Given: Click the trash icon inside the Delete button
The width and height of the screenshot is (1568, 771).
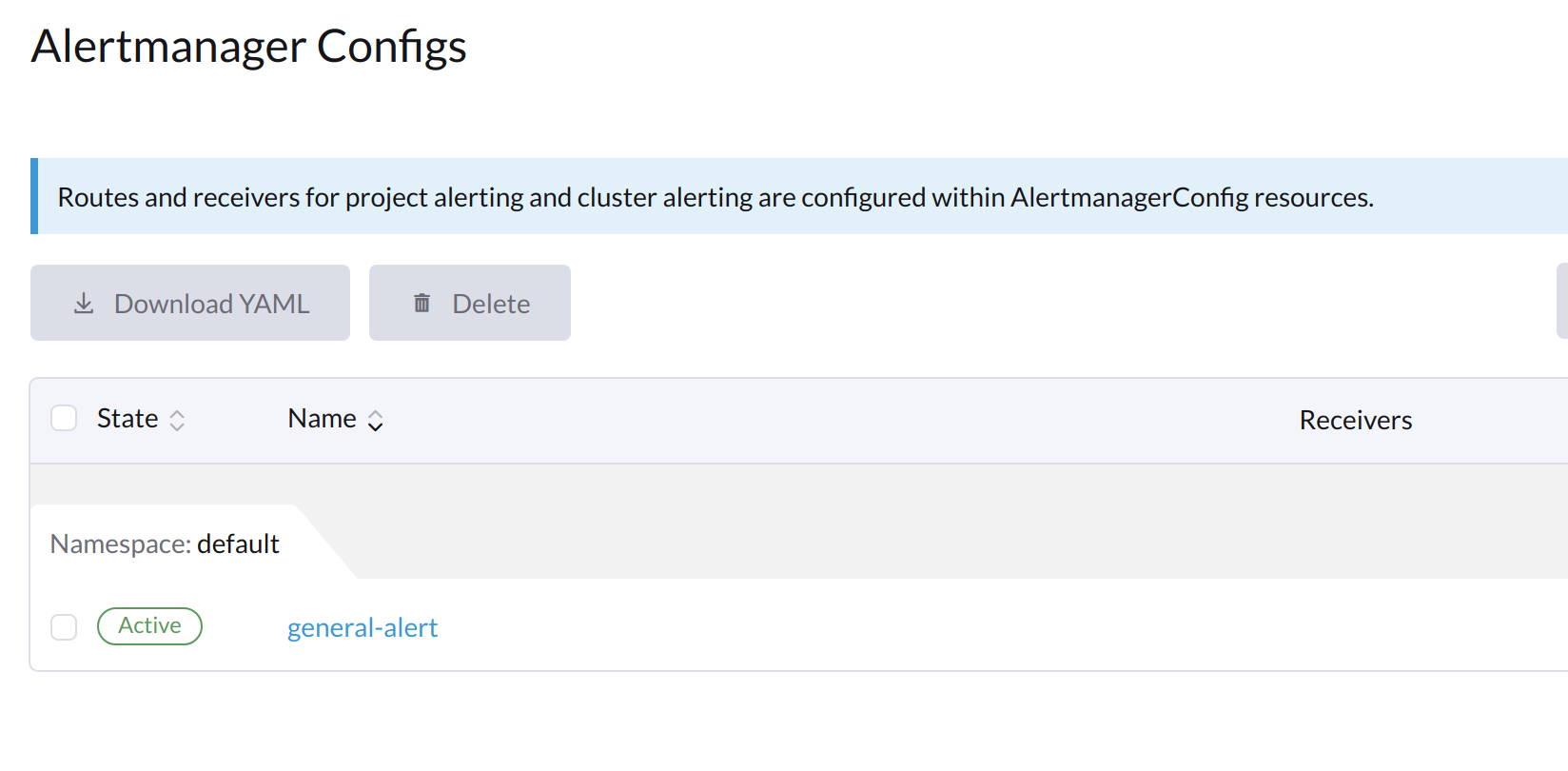Looking at the screenshot, I should [x=422, y=303].
